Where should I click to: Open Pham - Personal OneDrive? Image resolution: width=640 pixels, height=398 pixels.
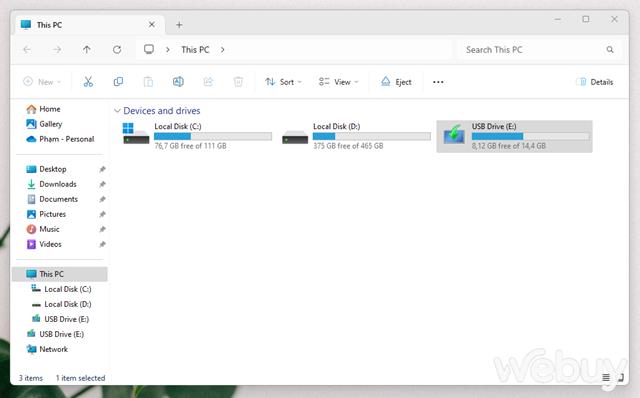60,139
